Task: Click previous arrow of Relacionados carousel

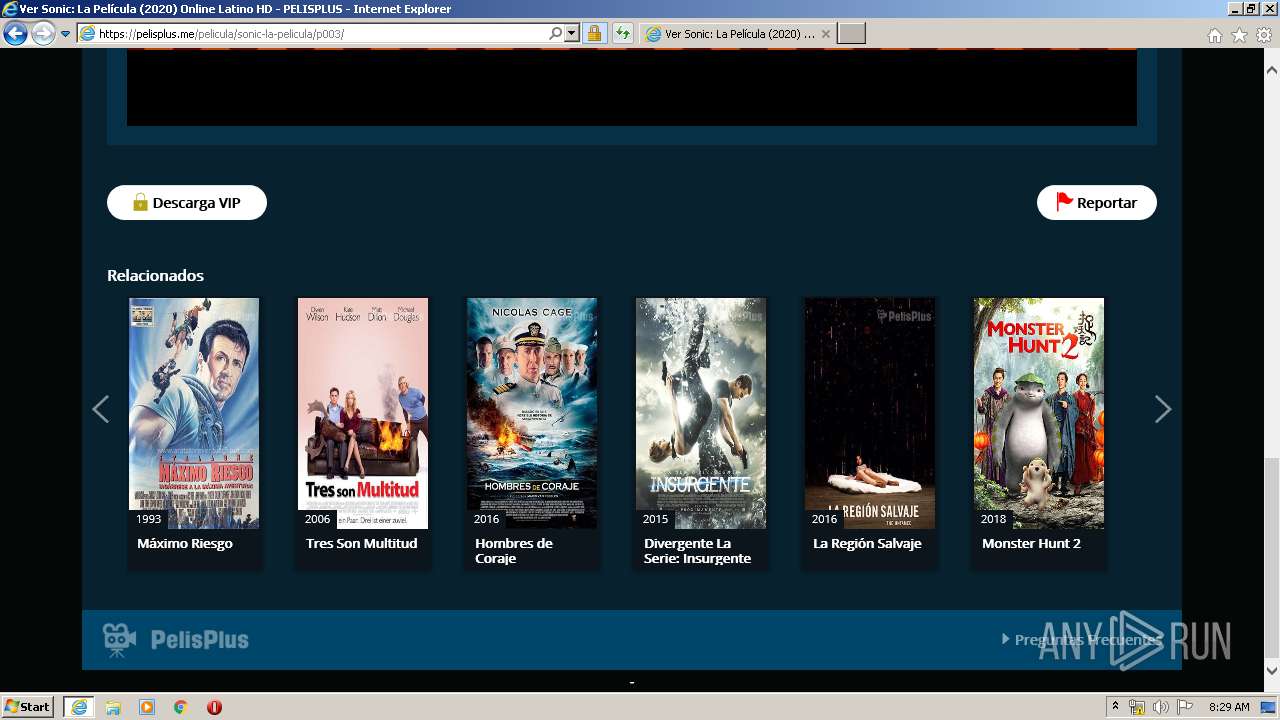Action: (x=100, y=409)
